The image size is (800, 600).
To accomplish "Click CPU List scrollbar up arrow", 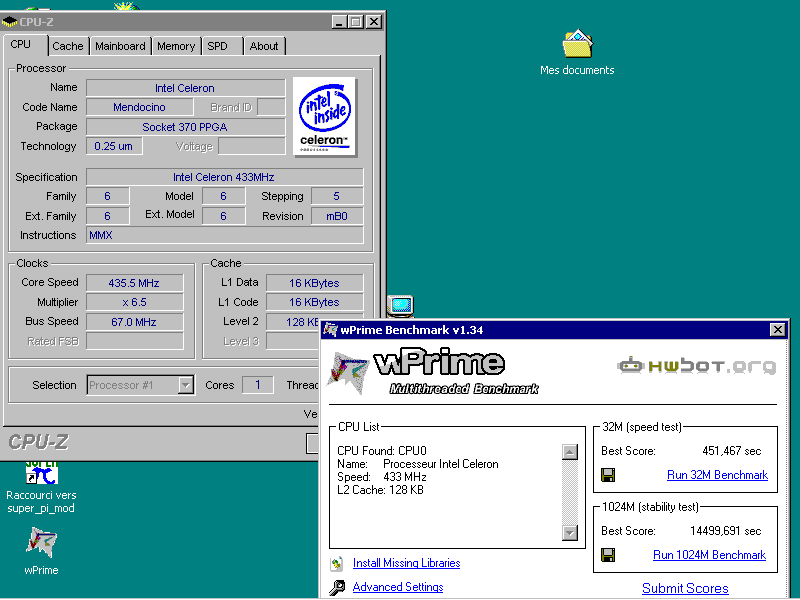I will point(569,452).
